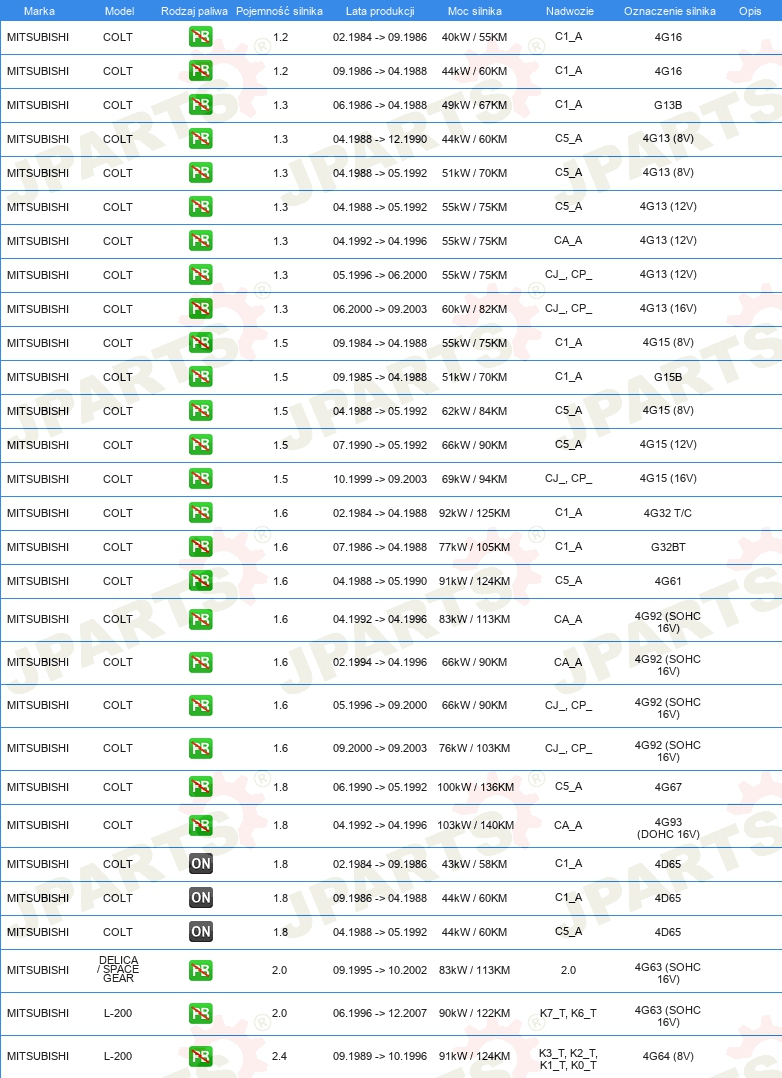This screenshot has height=1078, width=782.
Task: Select the petrol icon for the 60kW / 82KM row
Action: click(201, 309)
